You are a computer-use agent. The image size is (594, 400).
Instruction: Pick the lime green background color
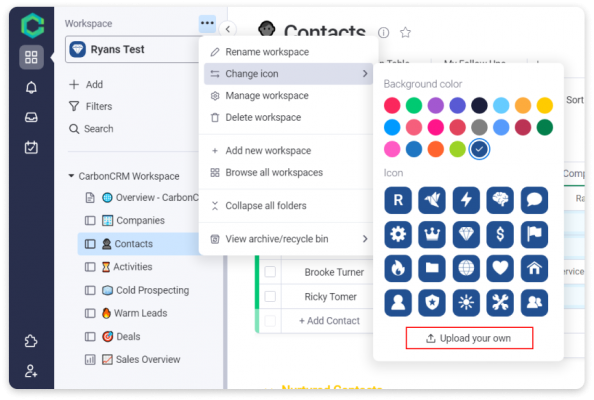click(x=457, y=149)
